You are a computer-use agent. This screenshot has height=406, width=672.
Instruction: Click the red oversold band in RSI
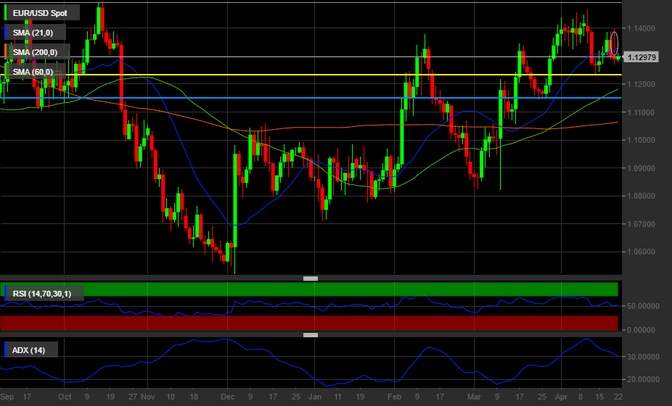tap(300, 323)
